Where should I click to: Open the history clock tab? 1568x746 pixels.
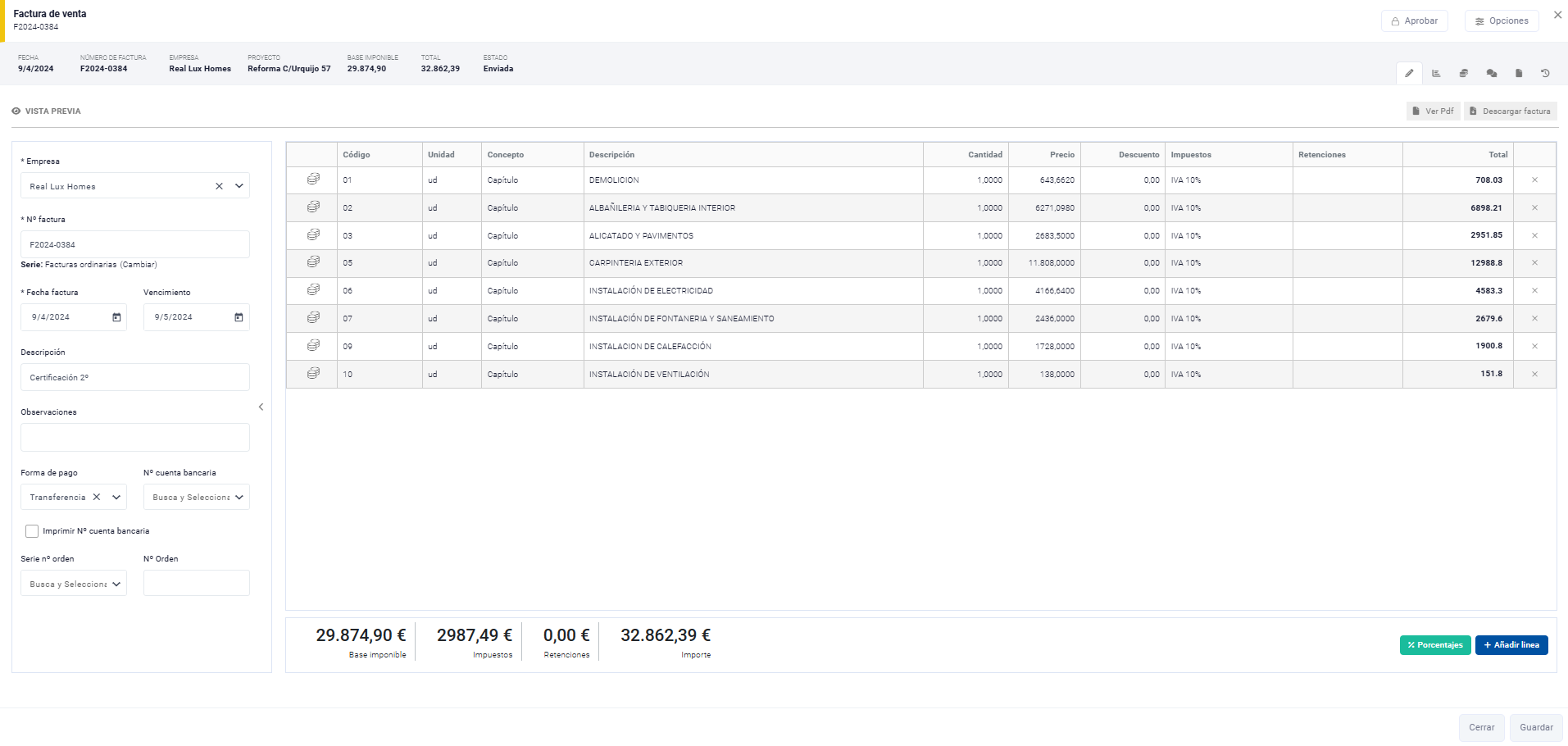pyautogui.click(x=1545, y=73)
